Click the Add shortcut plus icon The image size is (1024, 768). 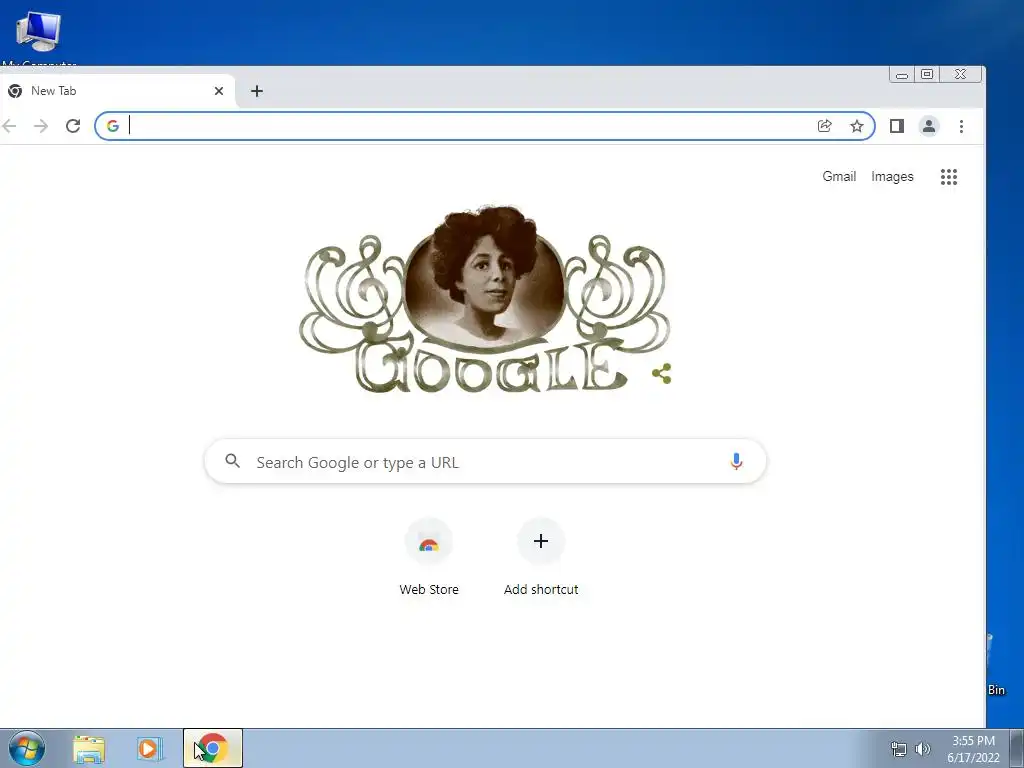coord(541,541)
